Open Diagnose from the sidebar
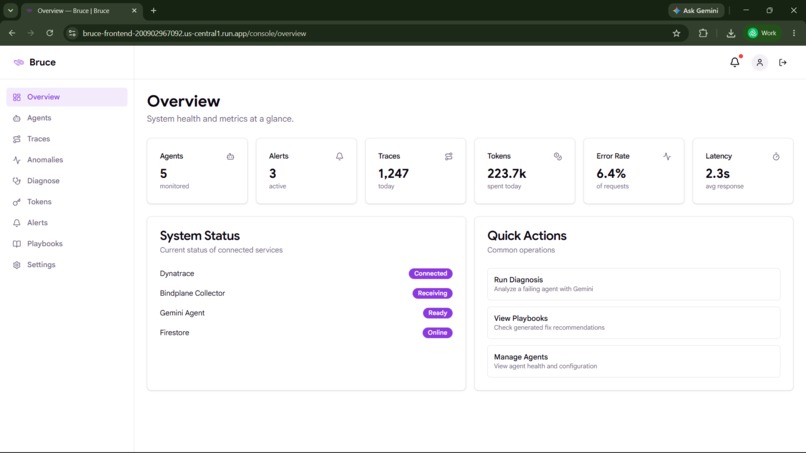The height and width of the screenshot is (453, 806). (x=67, y=181)
